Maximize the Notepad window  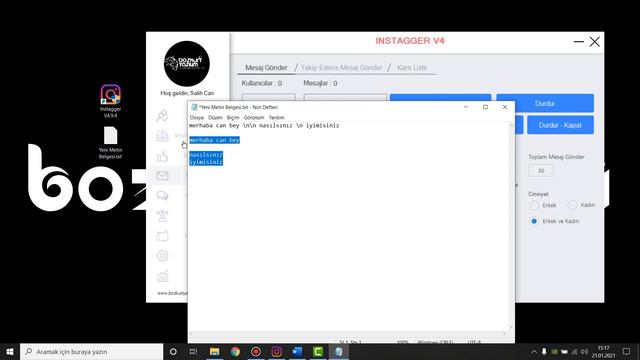click(x=485, y=107)
